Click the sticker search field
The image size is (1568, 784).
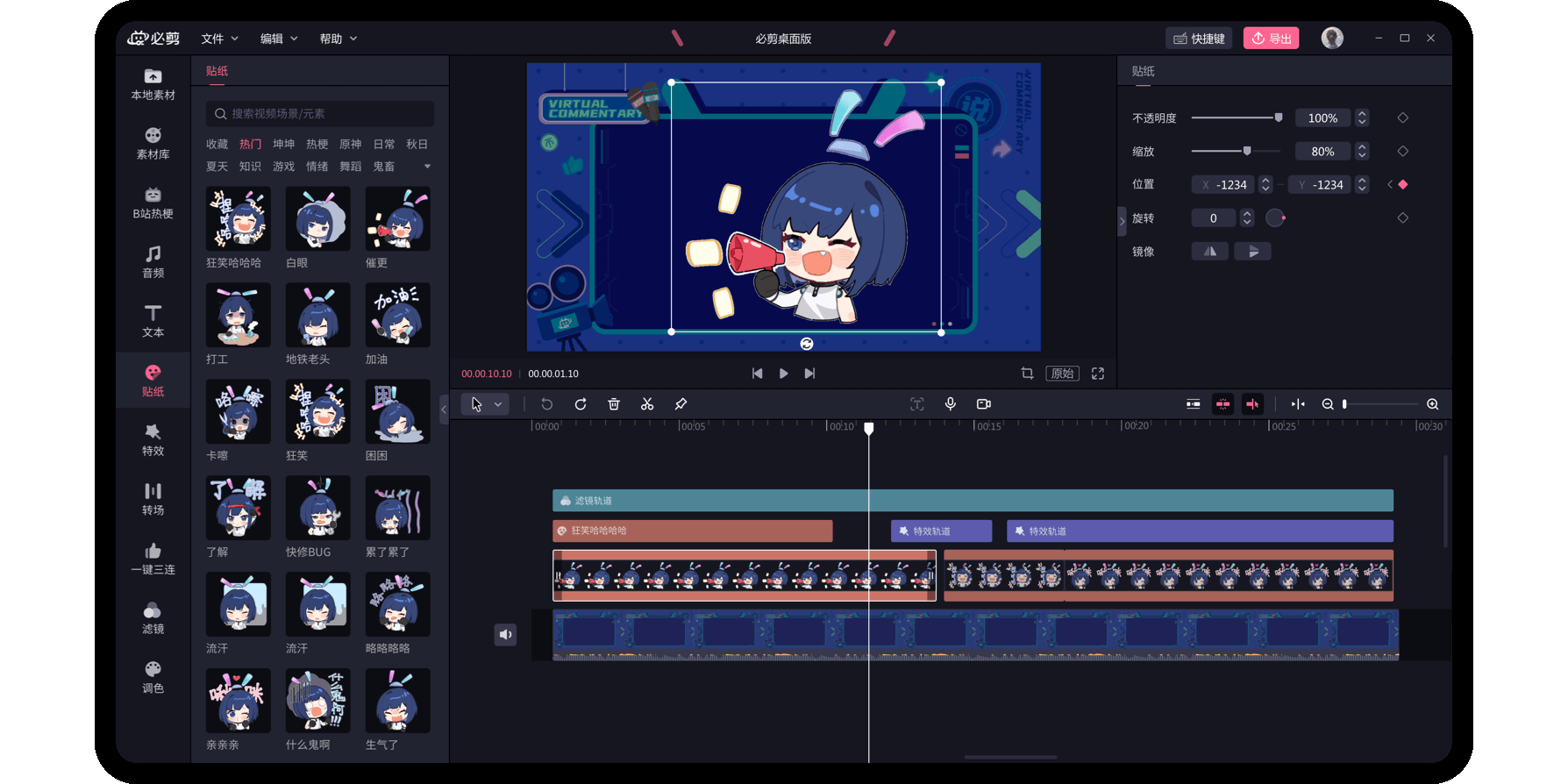coord(320,113)
